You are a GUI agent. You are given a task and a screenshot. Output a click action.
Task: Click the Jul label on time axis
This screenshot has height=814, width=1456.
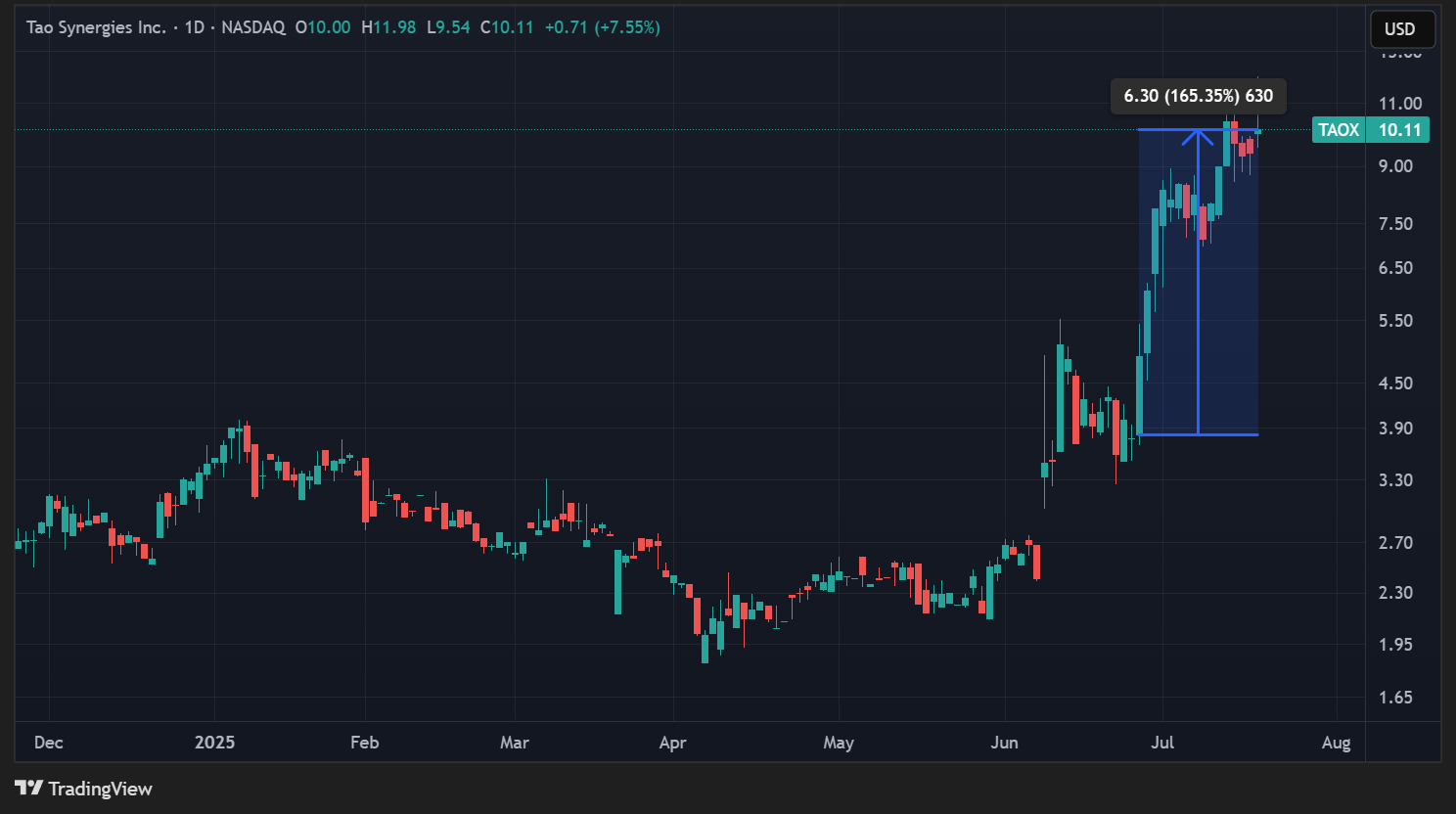point(1162,743)
